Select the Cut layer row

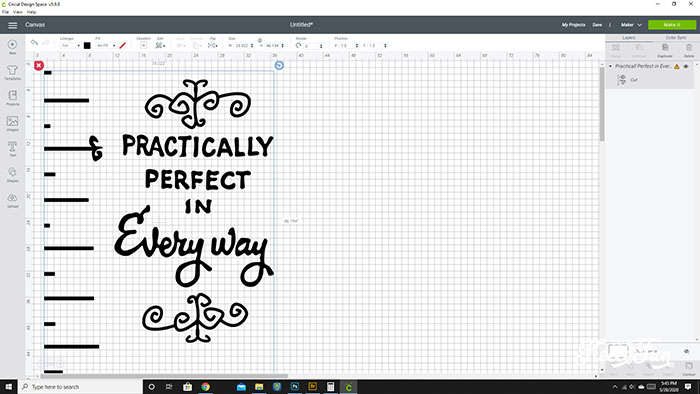(x=650, y=80)
